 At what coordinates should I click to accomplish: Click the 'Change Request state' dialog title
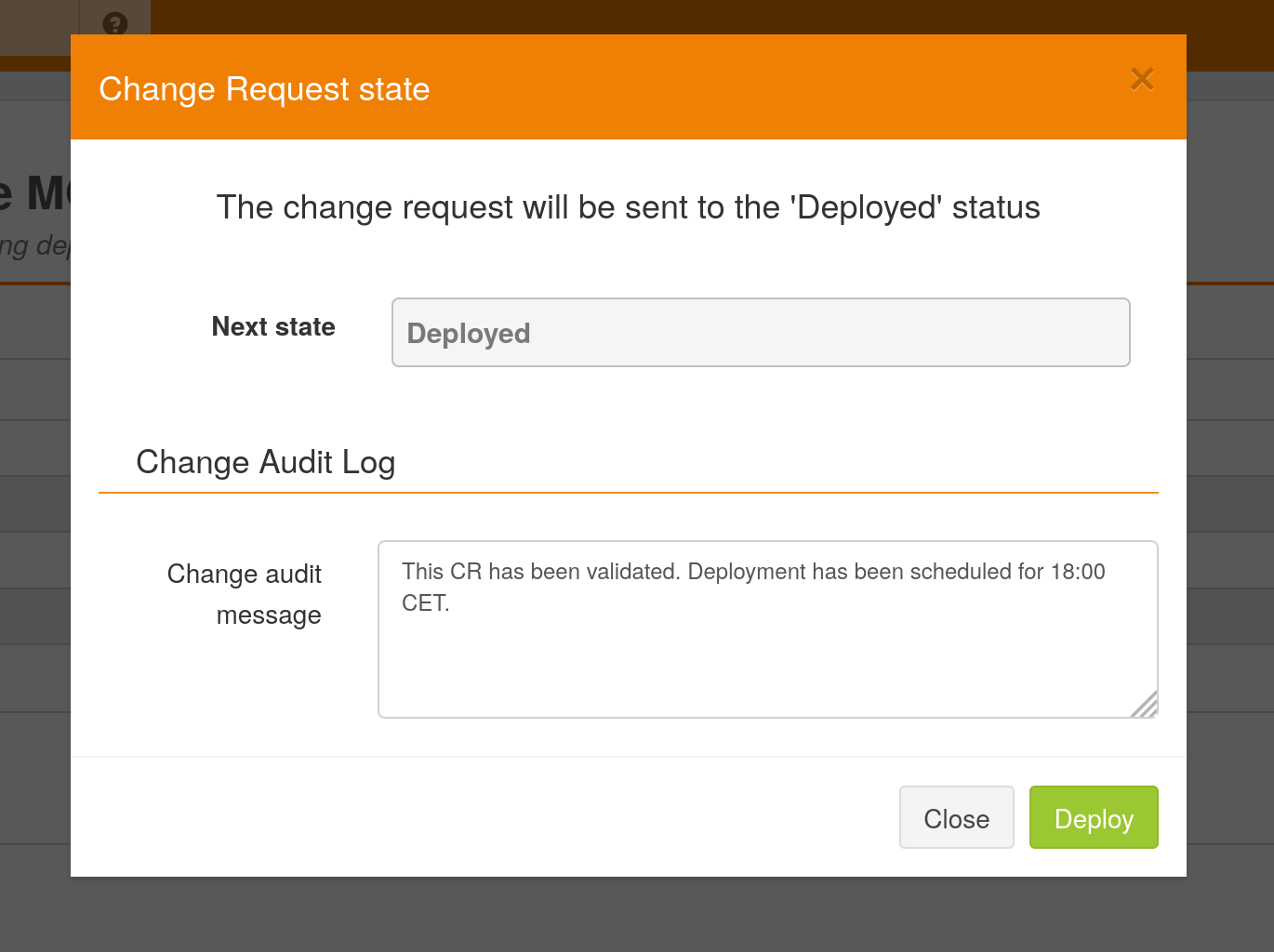[x=264, y=89]
